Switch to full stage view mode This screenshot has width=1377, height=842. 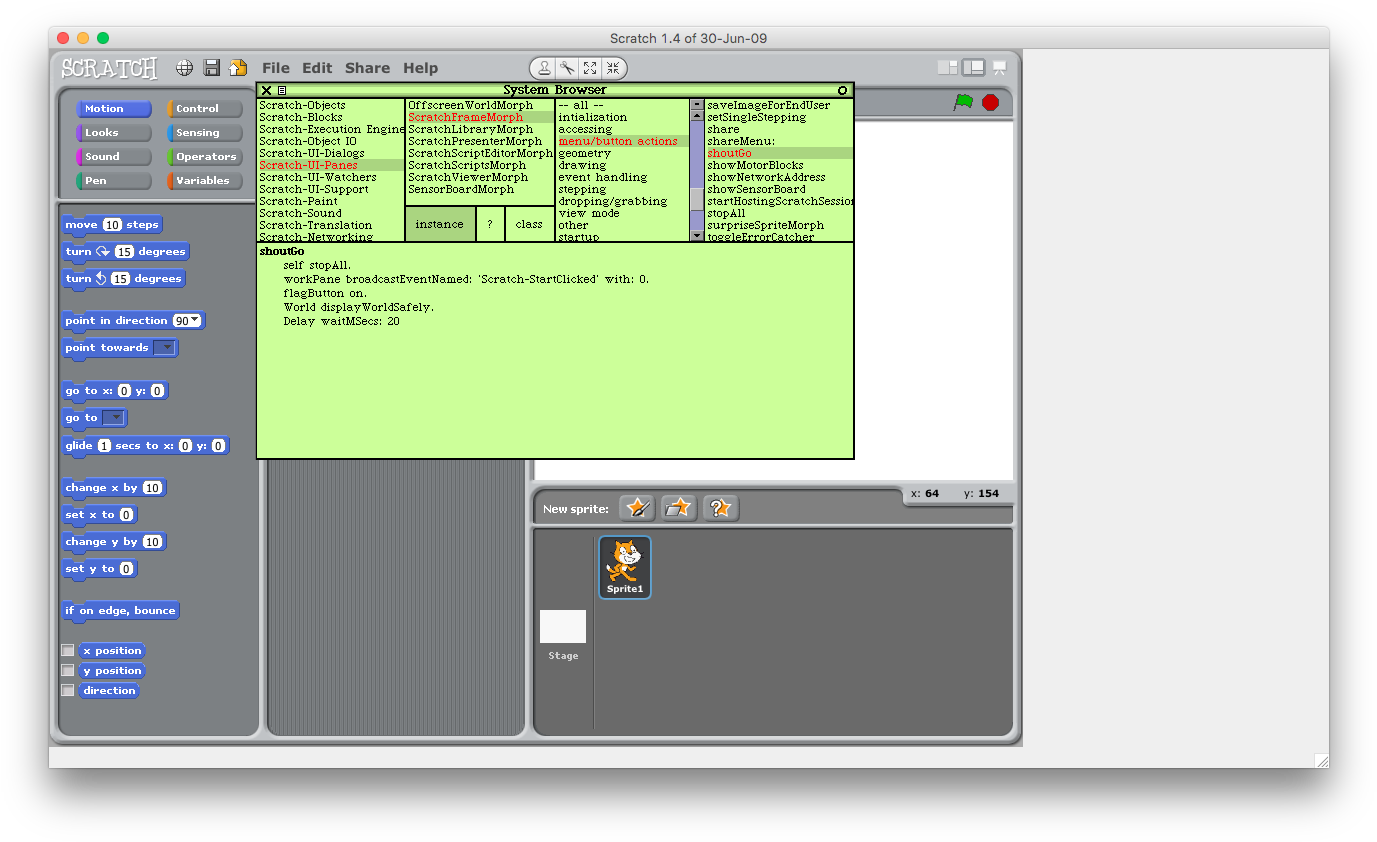973,67
